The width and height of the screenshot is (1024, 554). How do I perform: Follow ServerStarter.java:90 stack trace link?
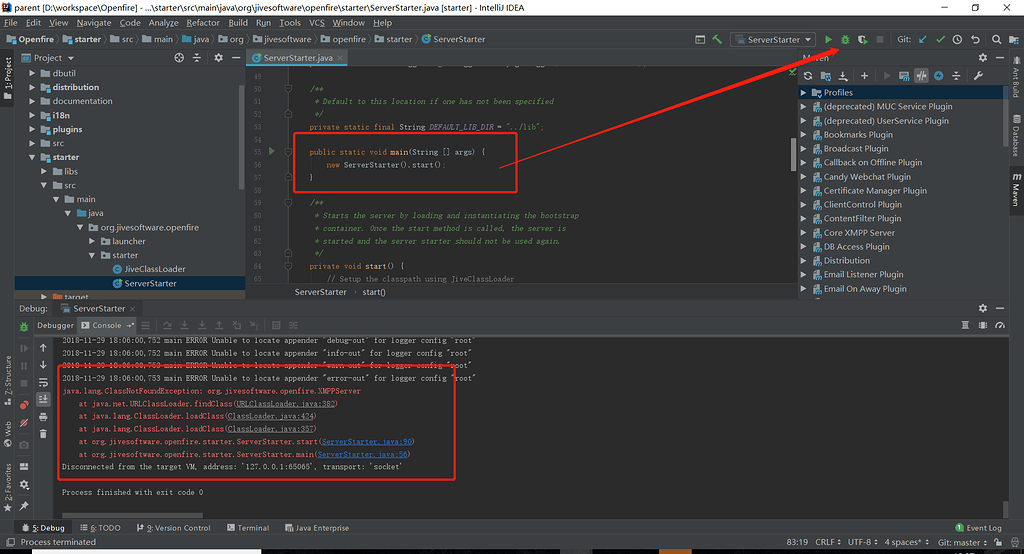(366, 442)
